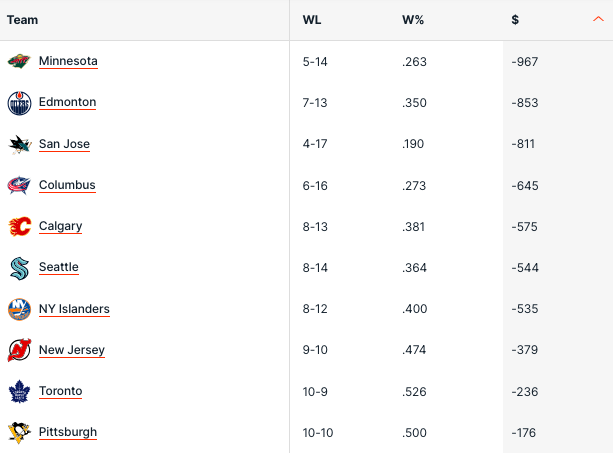The height and width of the screenshot is (453, 613).
Task: Click the Seattle Kraken logo icon
Action: coord(19,267)
